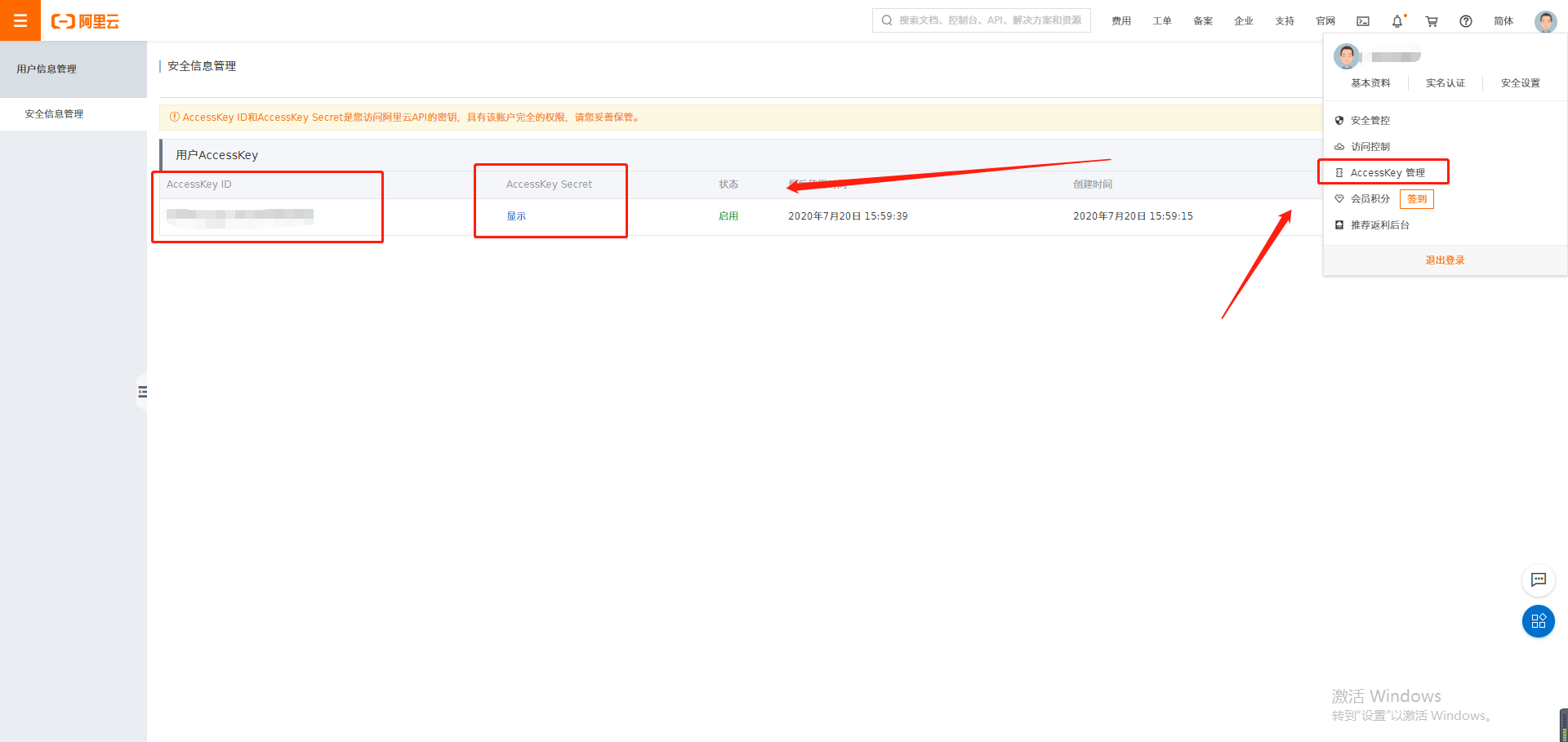Open the chat feedback floating button
1568x742 pixels.
[1539, 580]
